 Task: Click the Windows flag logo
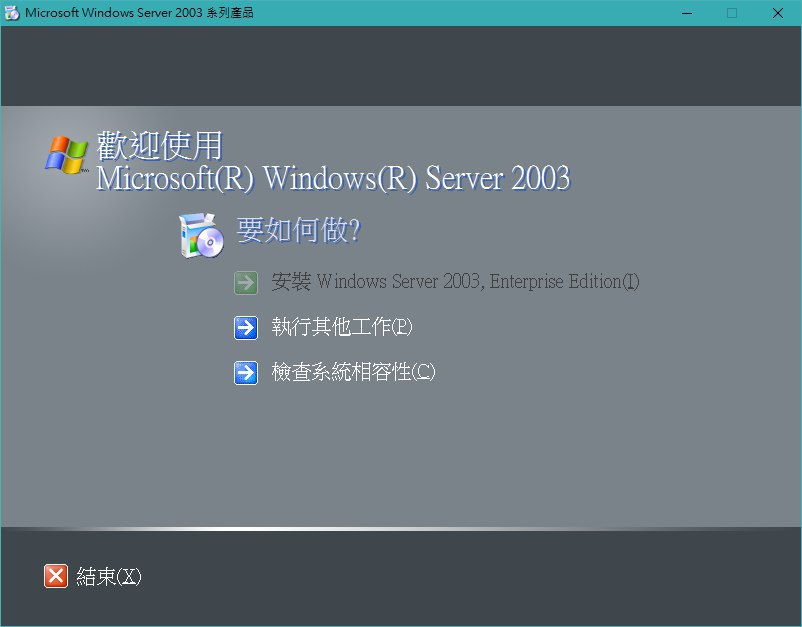tap(66, 154)
